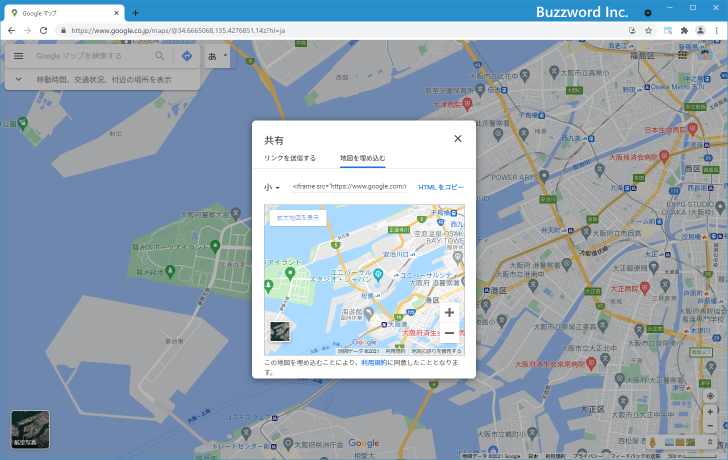The image size is (728, 460).
Task: Click the iframe embed code field
Action: pos(349,187)
